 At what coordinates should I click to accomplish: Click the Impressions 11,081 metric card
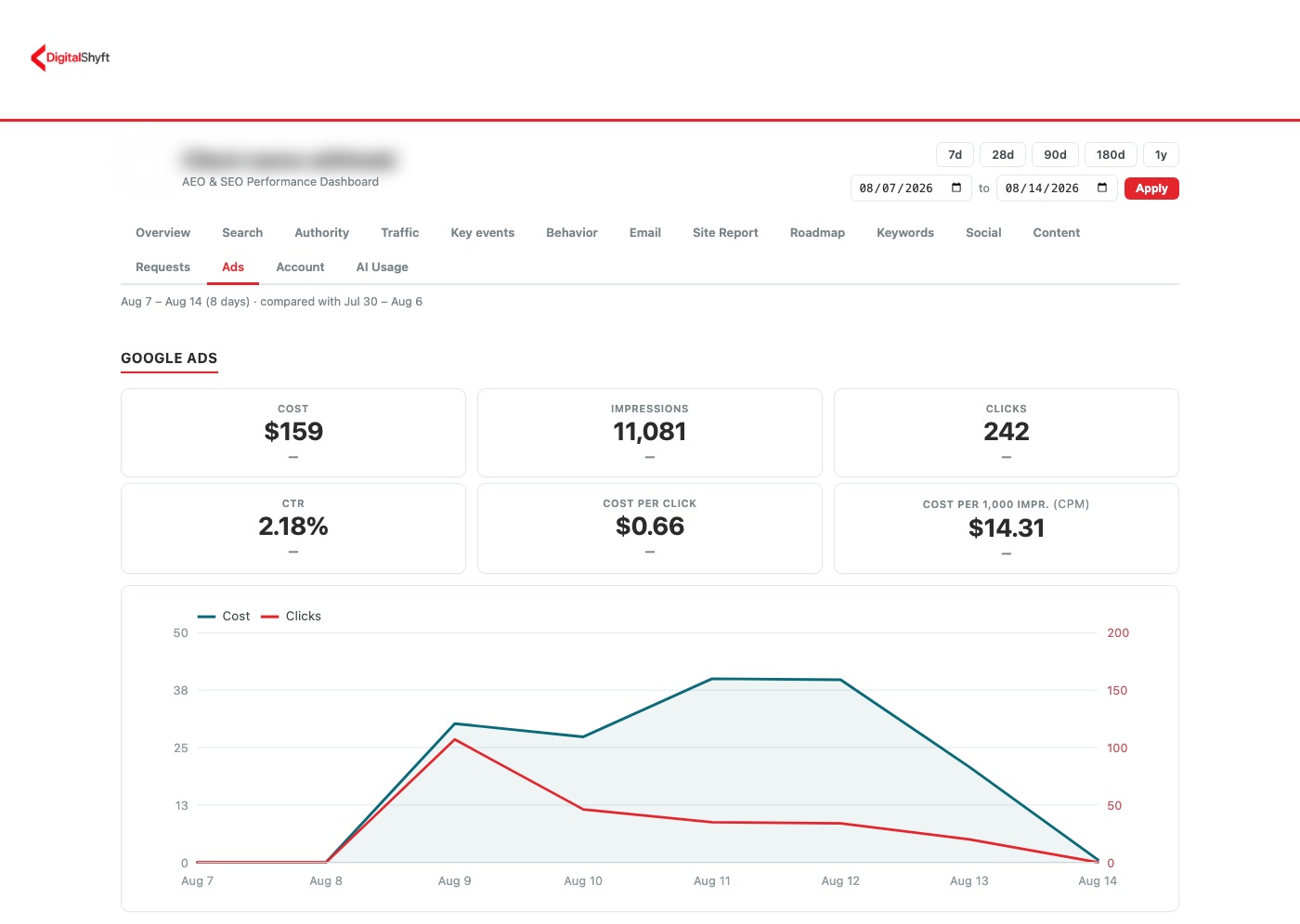click(x=650, y=433)
